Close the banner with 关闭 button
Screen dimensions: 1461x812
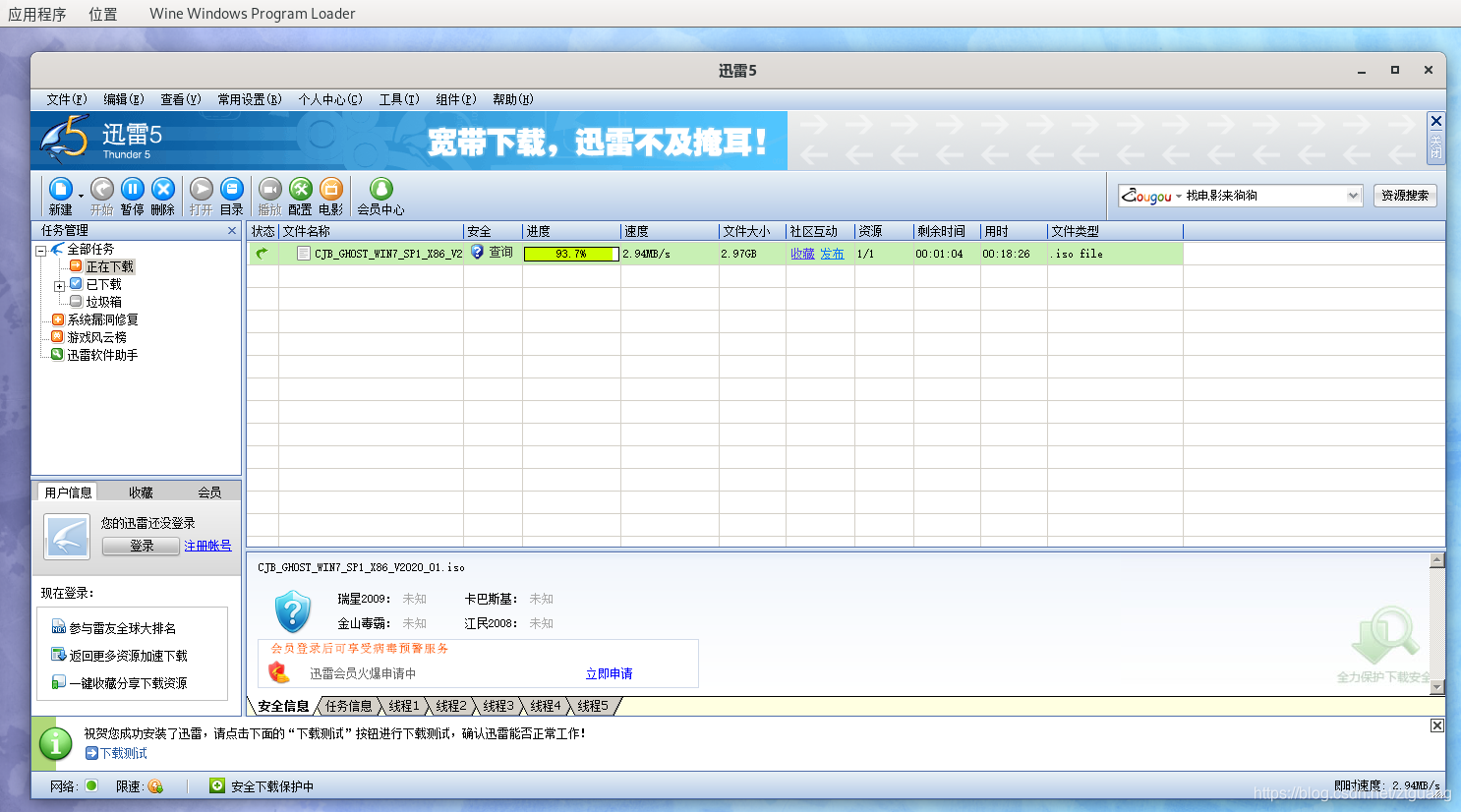coord(1436,138)
